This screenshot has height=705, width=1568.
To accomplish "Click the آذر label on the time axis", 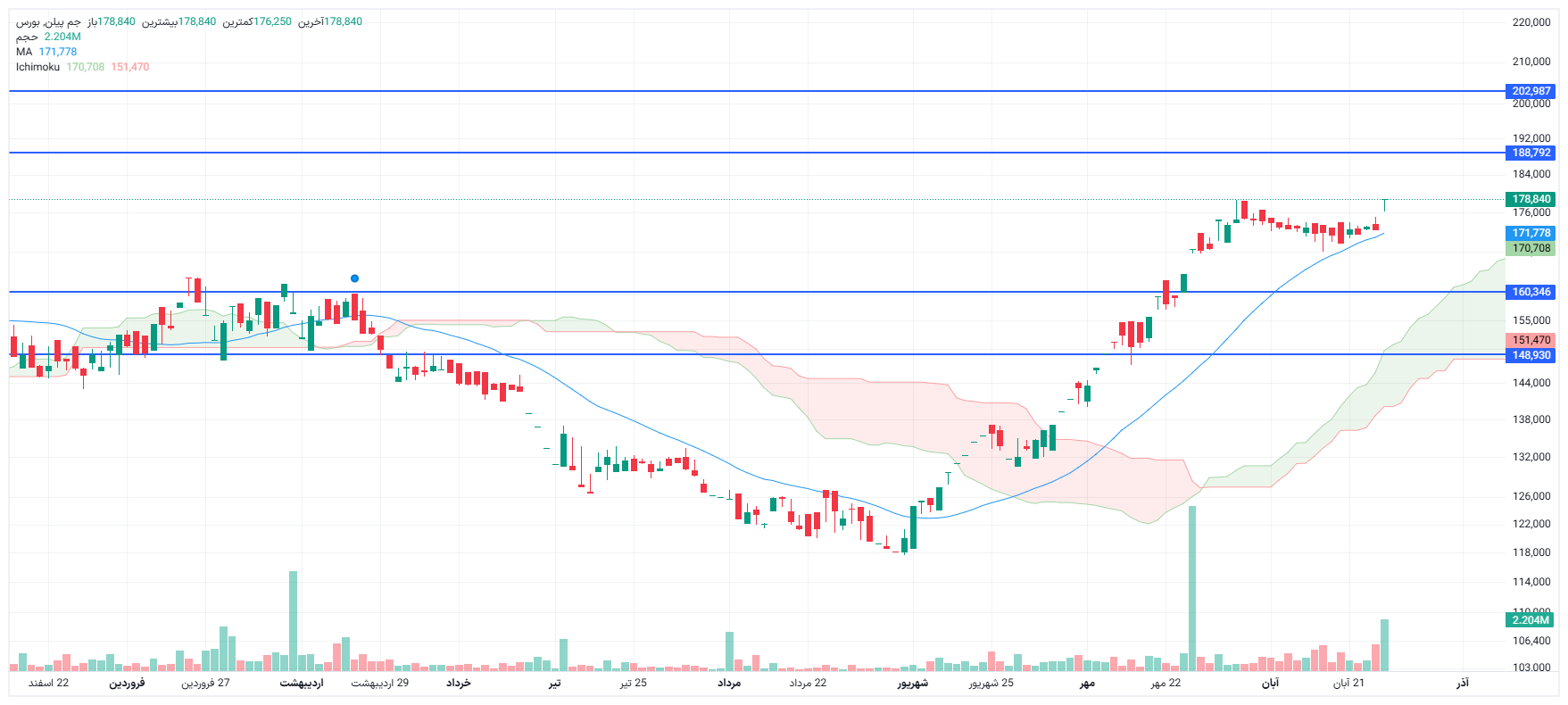I will (x=1462, y=683).
